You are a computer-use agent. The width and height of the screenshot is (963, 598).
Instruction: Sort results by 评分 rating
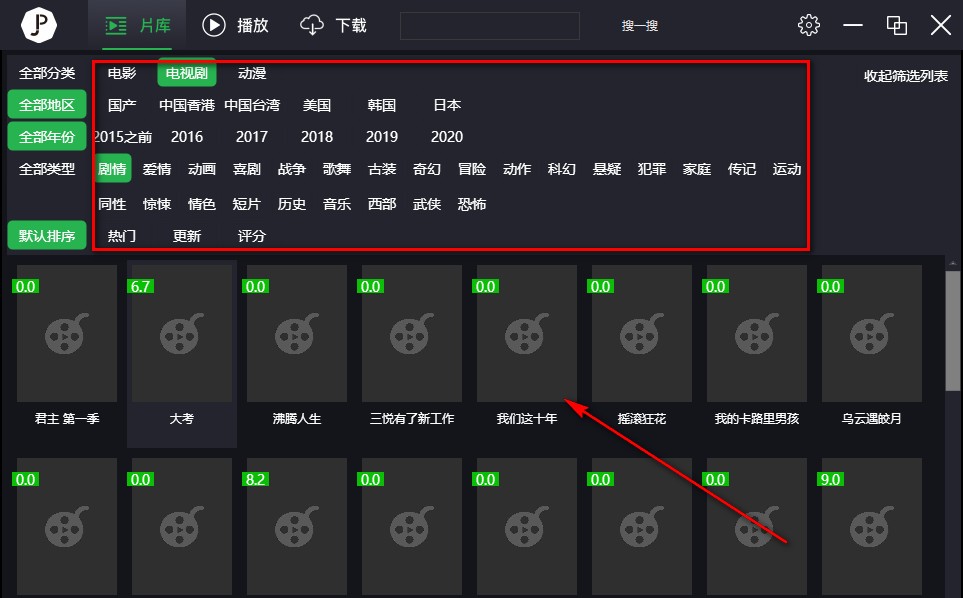[251, 235]
